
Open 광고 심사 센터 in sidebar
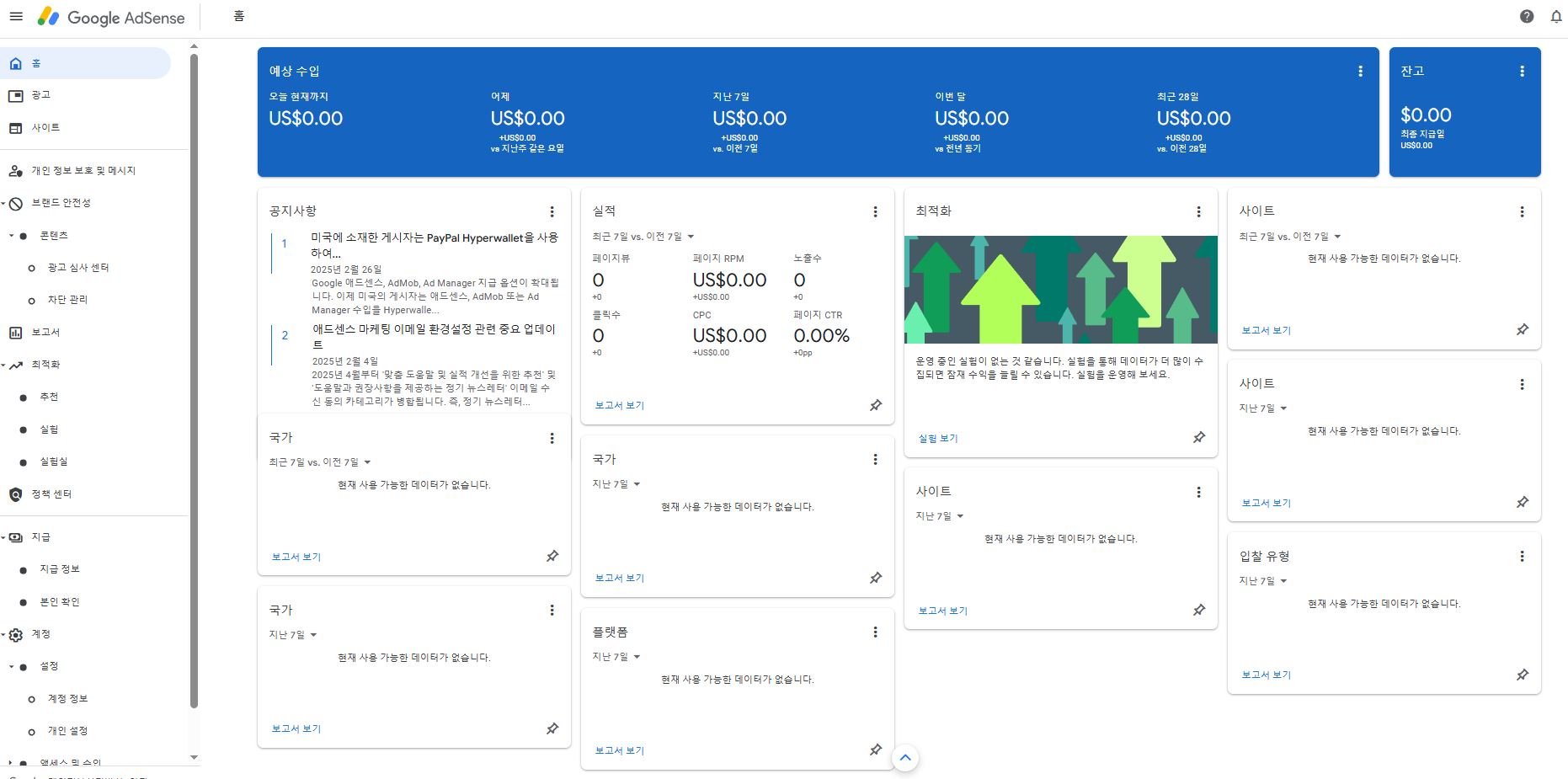(78, 268)
